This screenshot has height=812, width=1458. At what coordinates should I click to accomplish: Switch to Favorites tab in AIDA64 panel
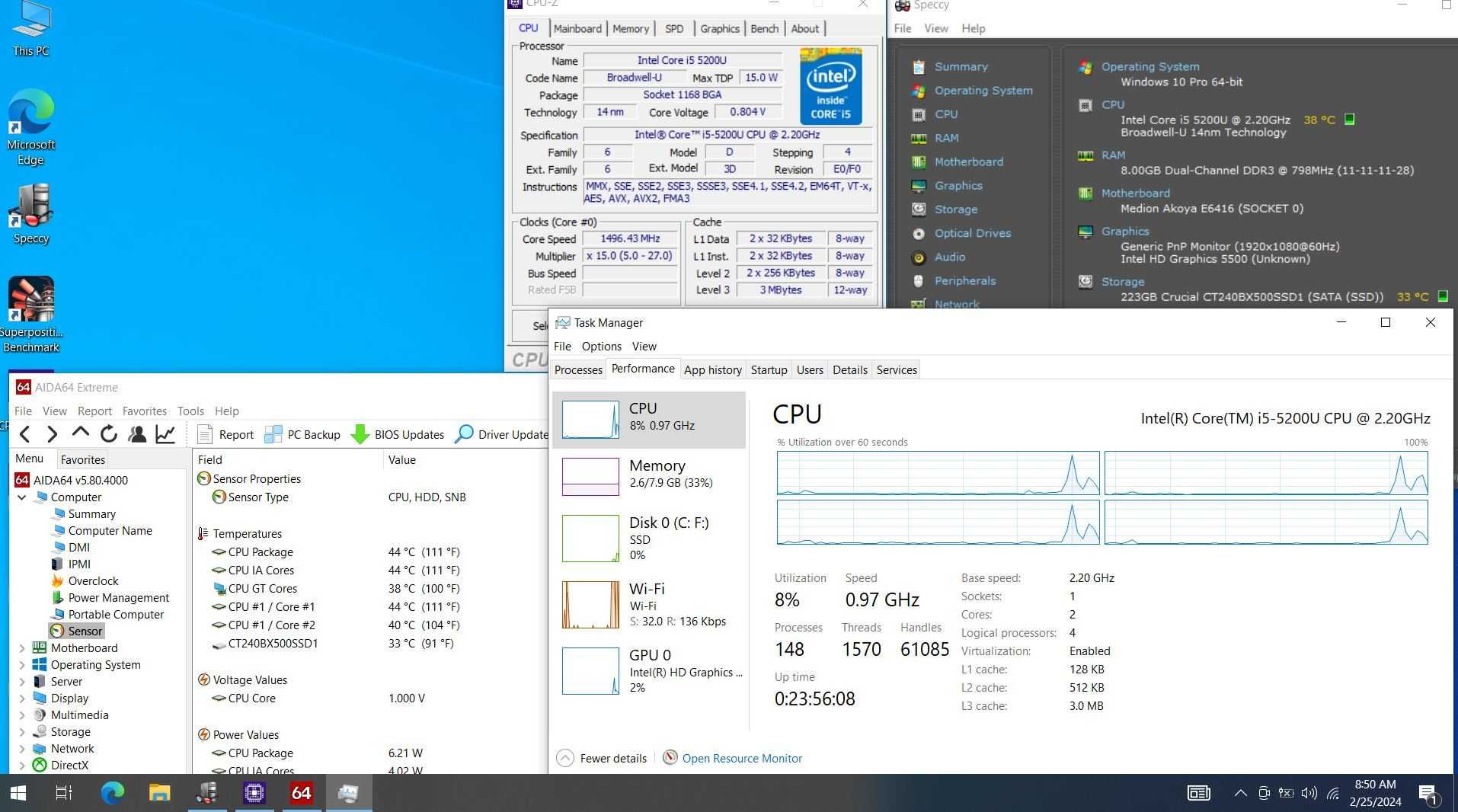(x=82, y=460)
